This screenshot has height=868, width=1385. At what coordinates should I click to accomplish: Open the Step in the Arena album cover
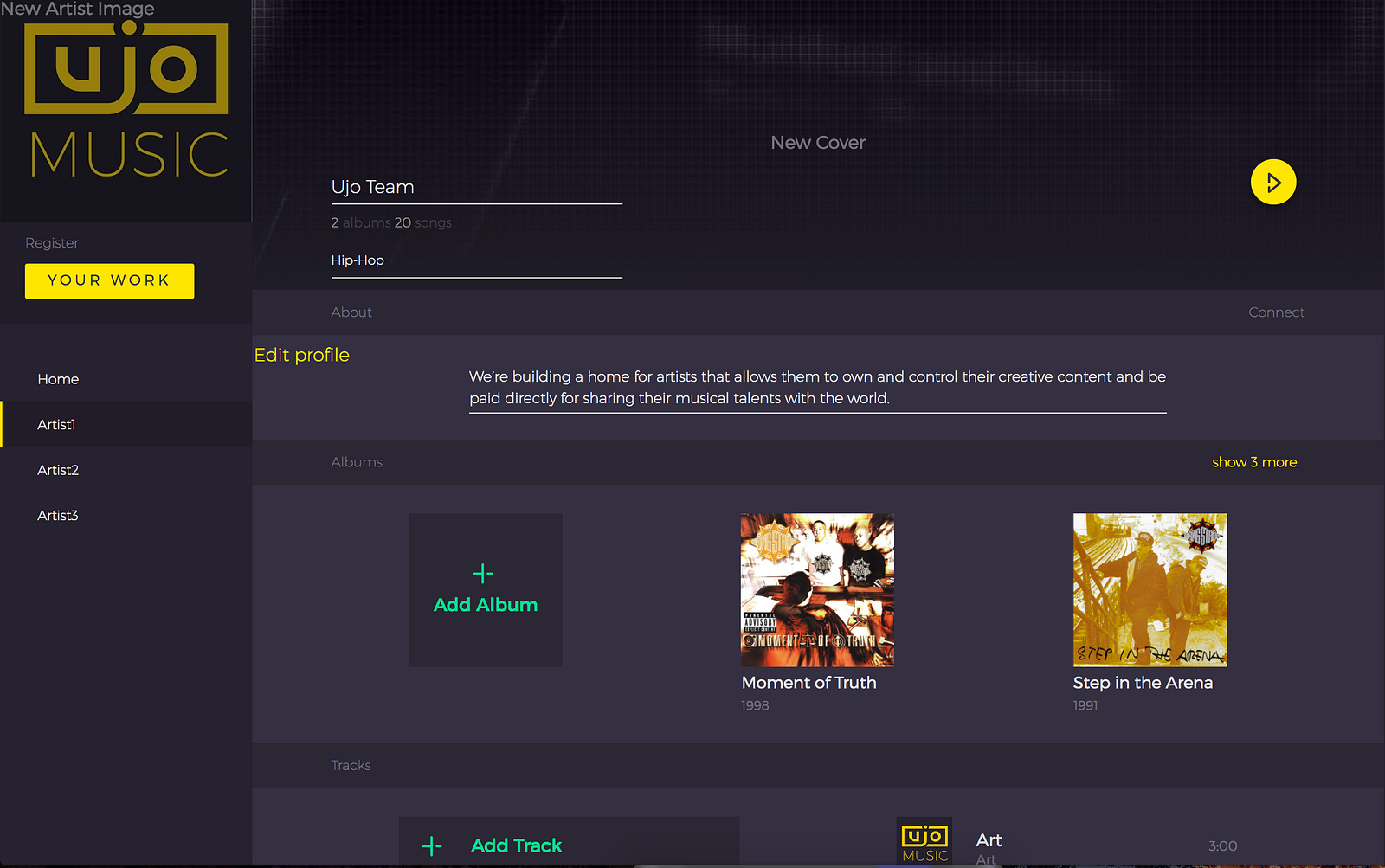(x=1150, y=590)
